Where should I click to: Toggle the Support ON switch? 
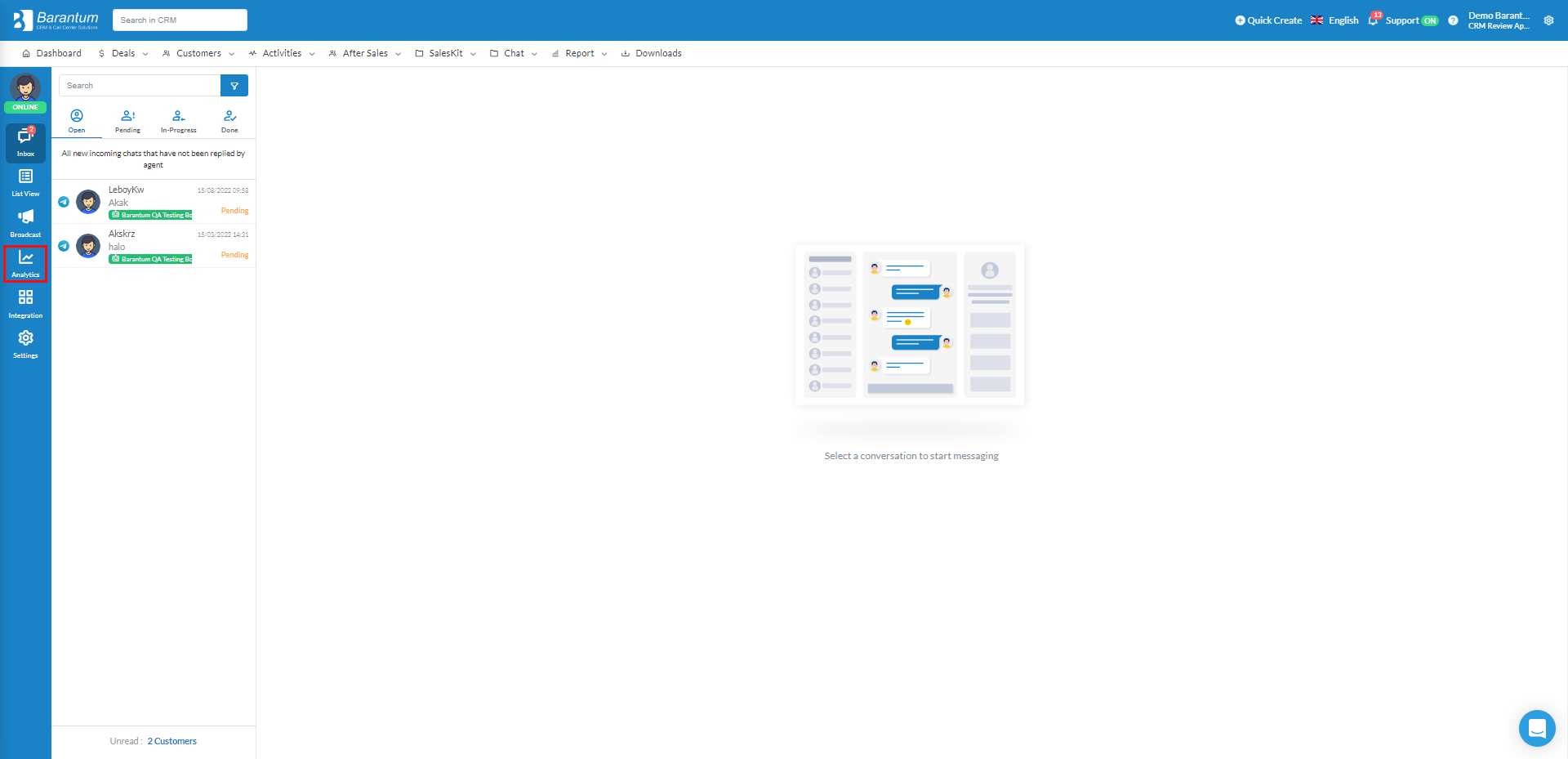point(1430,20)
